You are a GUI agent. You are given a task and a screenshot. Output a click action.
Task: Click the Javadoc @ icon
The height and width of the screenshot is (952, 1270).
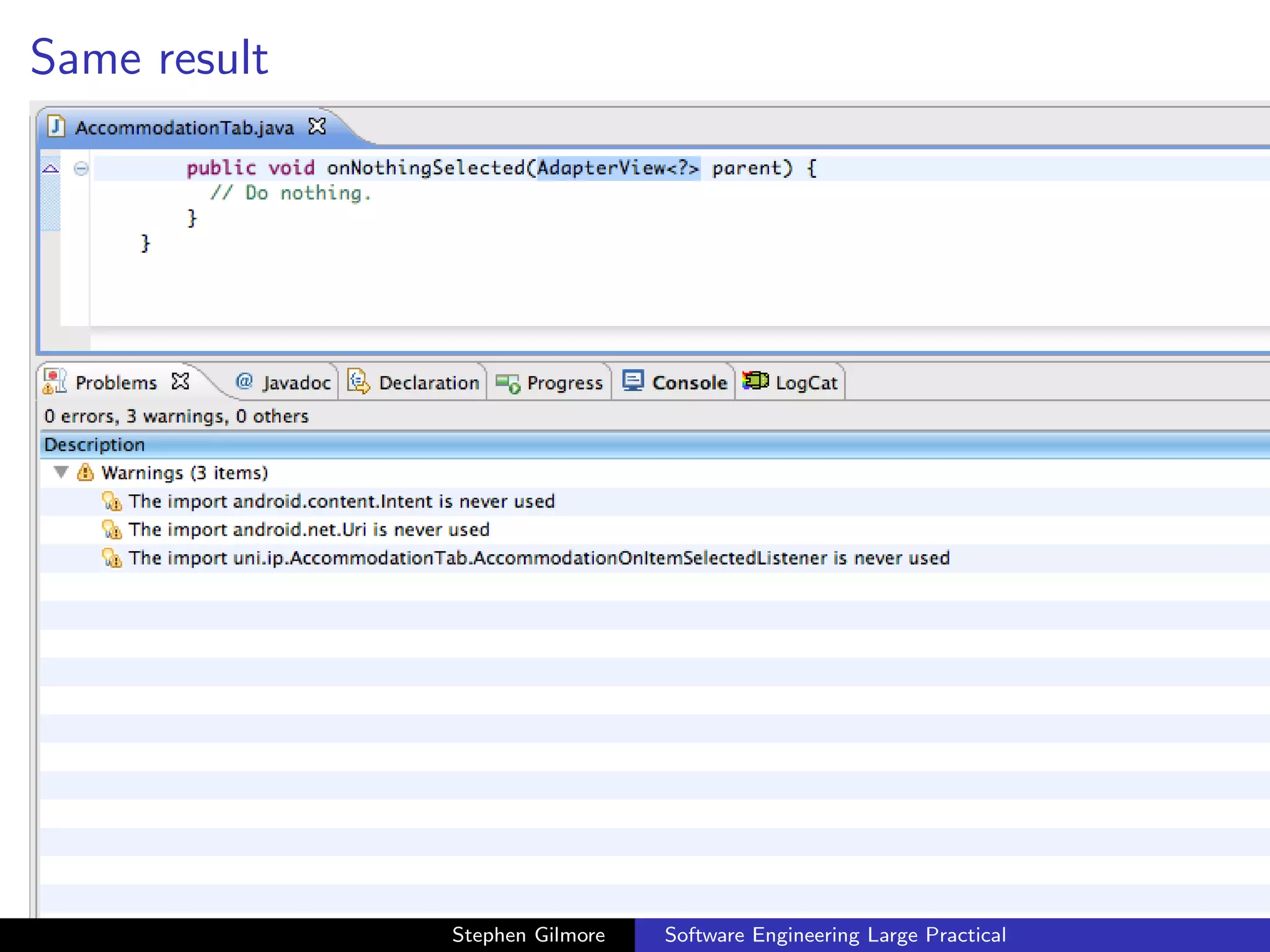coord(244,381)
